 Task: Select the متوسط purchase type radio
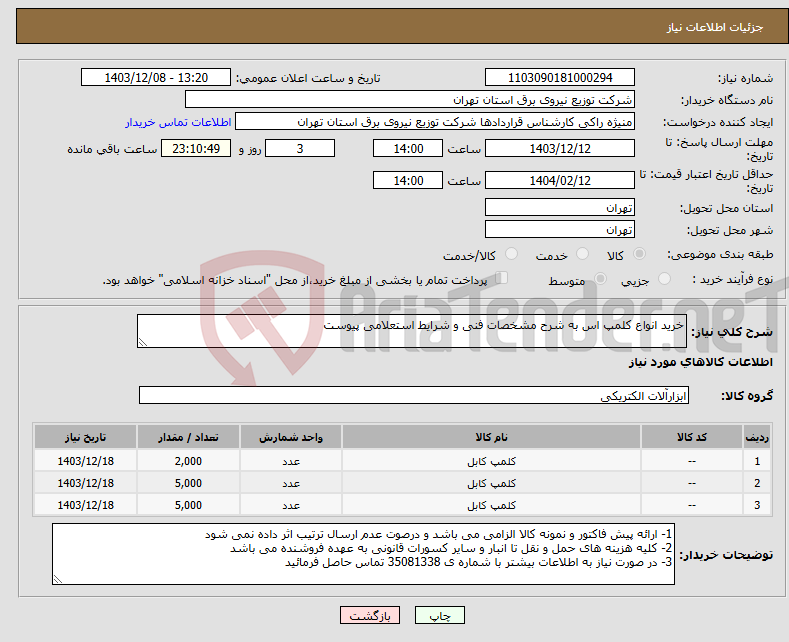tap(600, 279)
